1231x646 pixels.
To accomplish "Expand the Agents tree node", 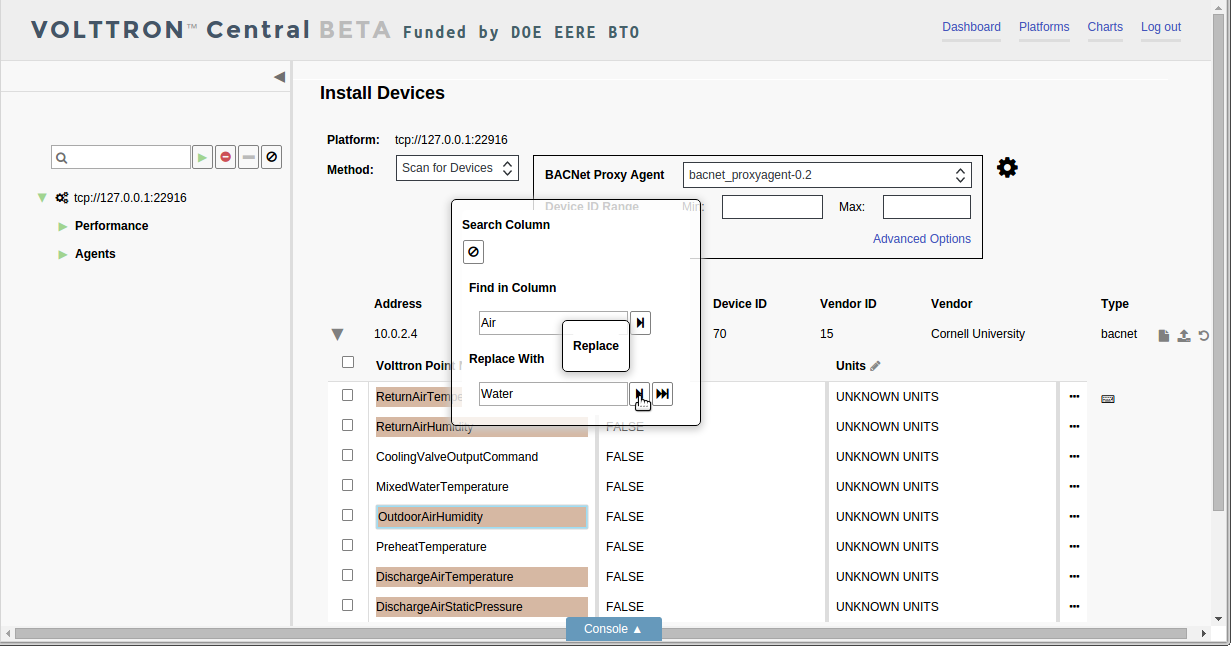I will coord(63,254).
